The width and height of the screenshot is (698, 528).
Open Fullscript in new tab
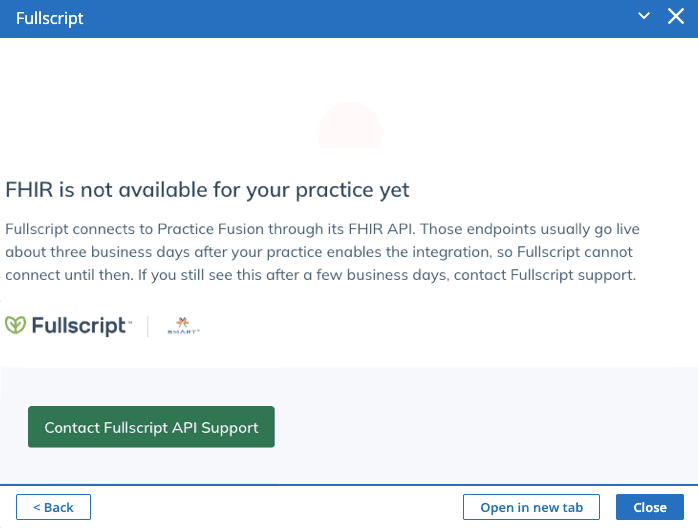click(531, 507)
